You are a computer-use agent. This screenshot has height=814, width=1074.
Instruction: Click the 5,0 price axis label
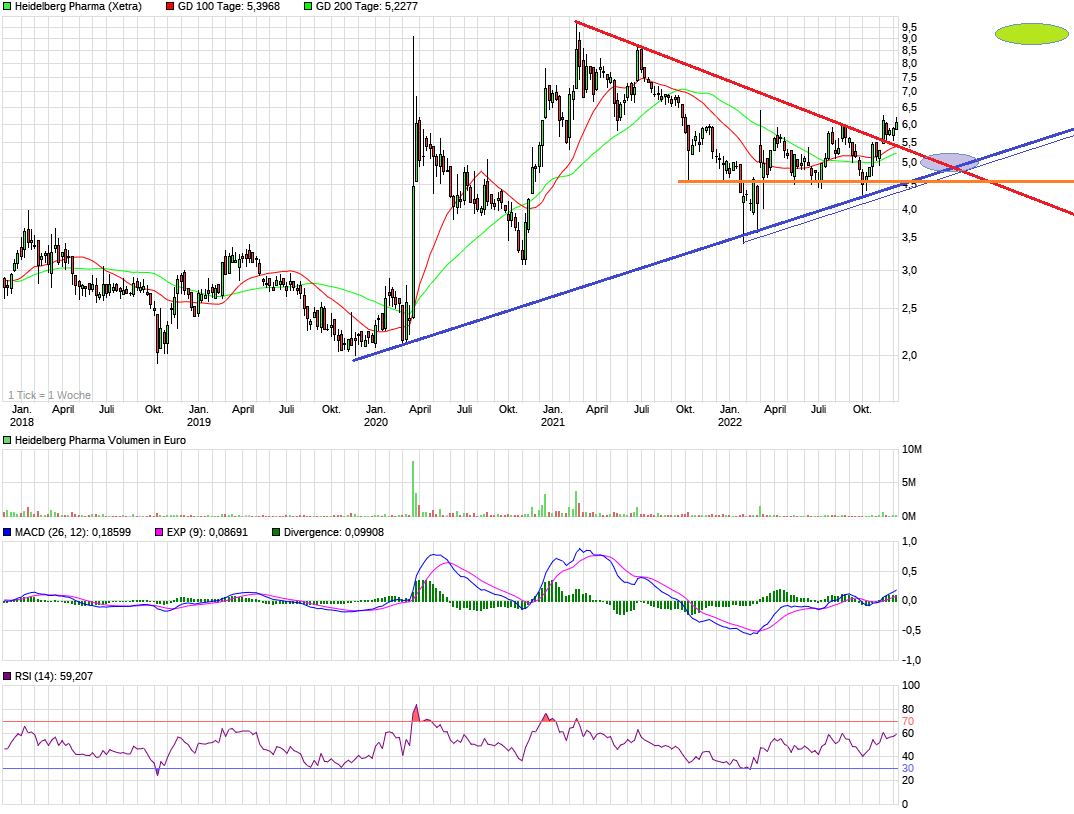[910, 162]
